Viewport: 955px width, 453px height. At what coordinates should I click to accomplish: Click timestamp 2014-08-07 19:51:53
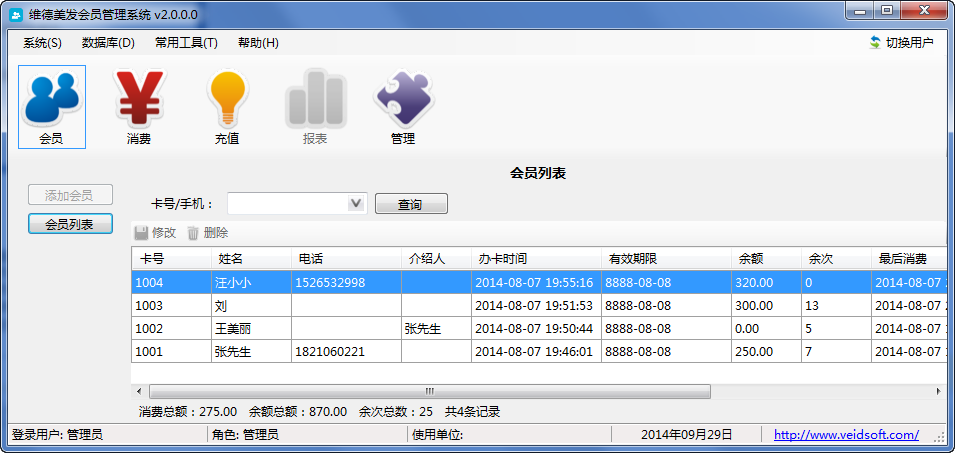tap(536, 306)
